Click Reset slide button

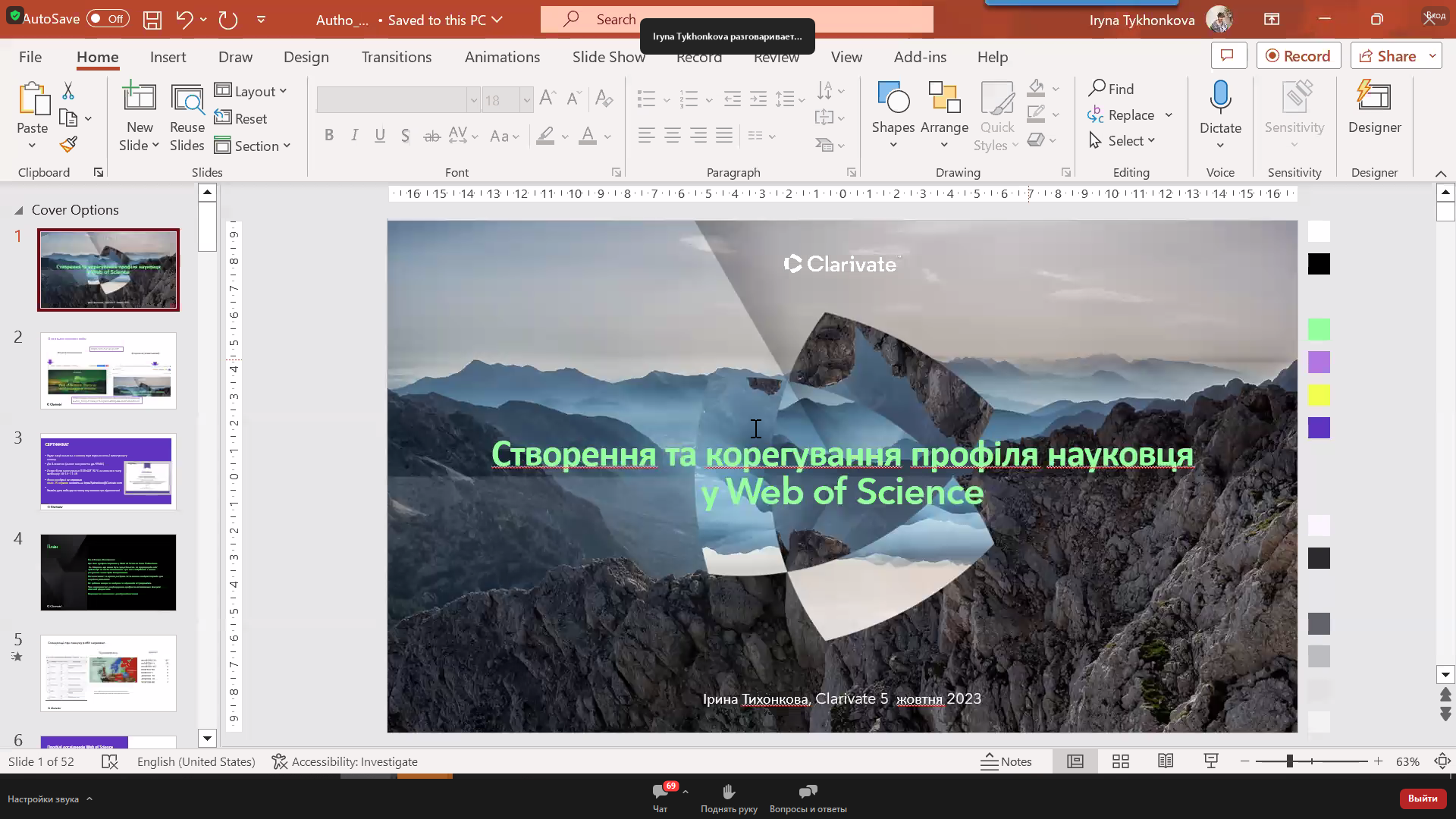[x=241, y=118]
